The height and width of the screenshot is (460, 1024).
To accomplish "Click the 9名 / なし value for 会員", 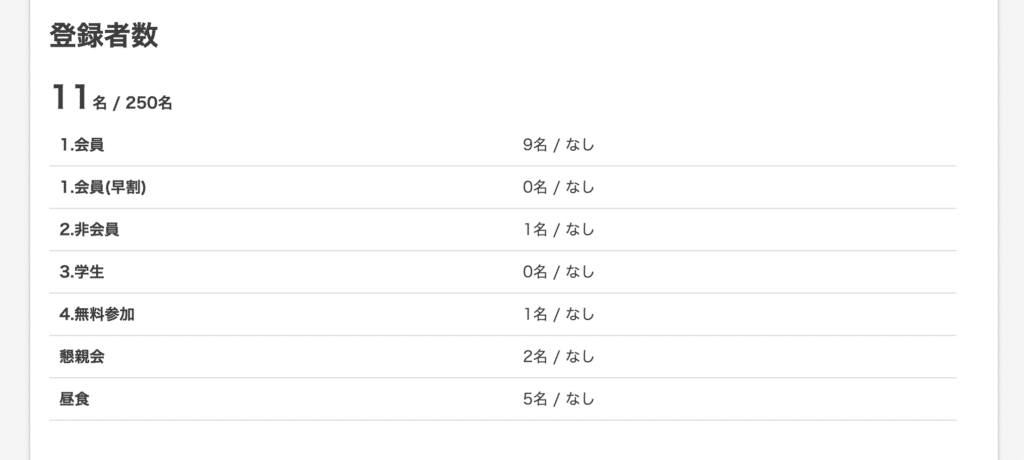I will pyautogui.click(x=558, y=145).
